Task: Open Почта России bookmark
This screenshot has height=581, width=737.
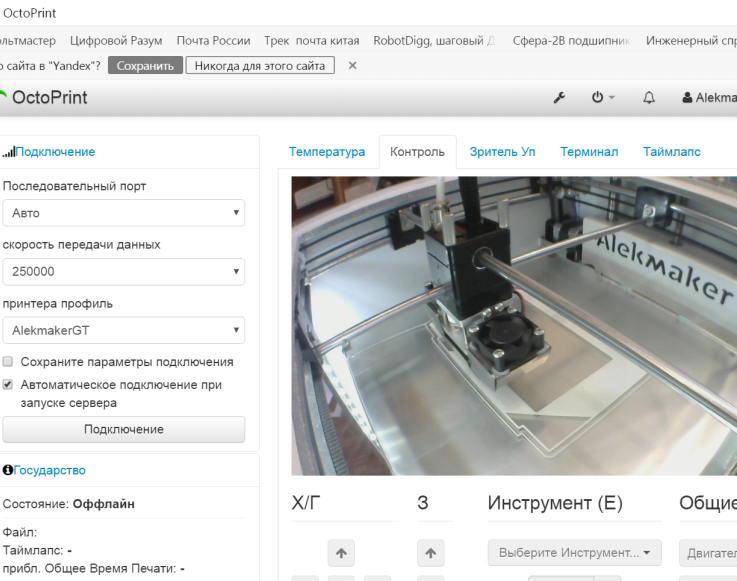Action: click(213, 41)
